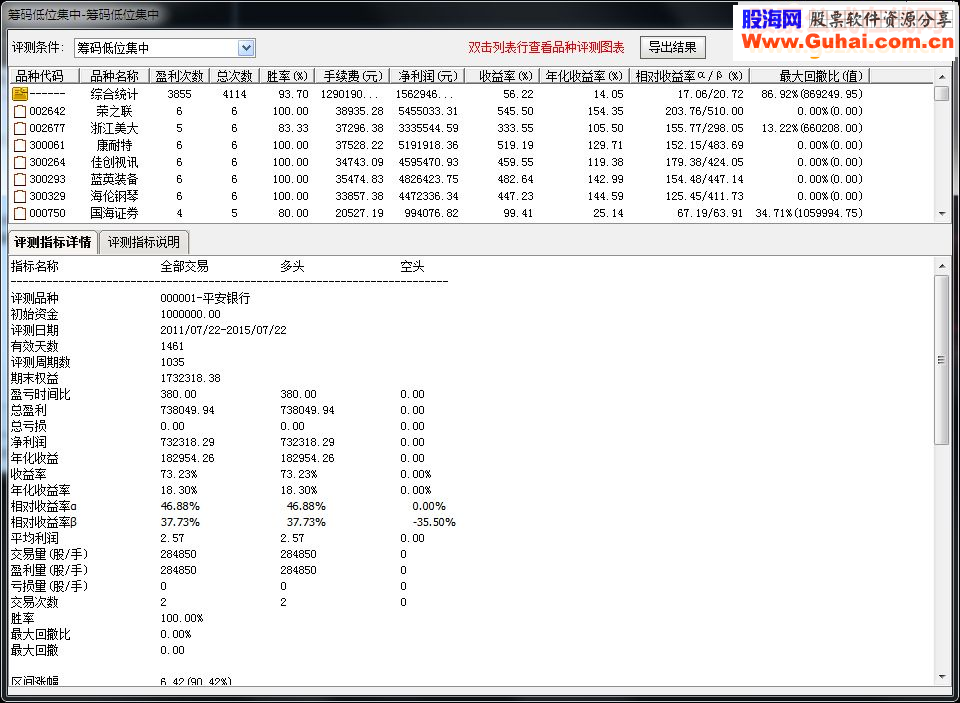Select the 蓝英装备 row name
Image resolution: width=960 pixels, height=703 pixels.
tap(114, 179)
